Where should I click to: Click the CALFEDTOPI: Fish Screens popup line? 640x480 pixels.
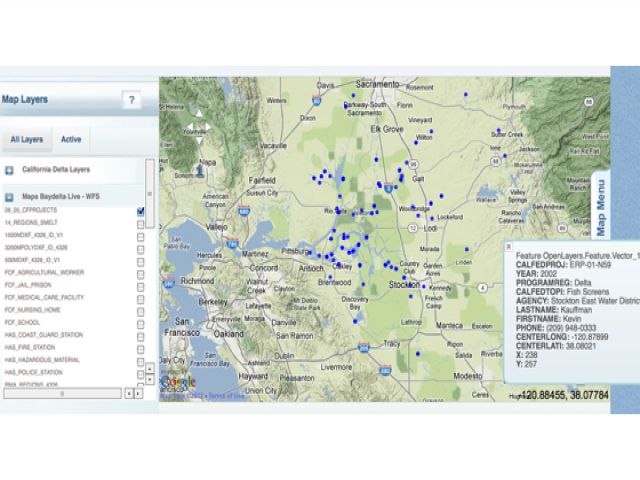coord(562,292)
